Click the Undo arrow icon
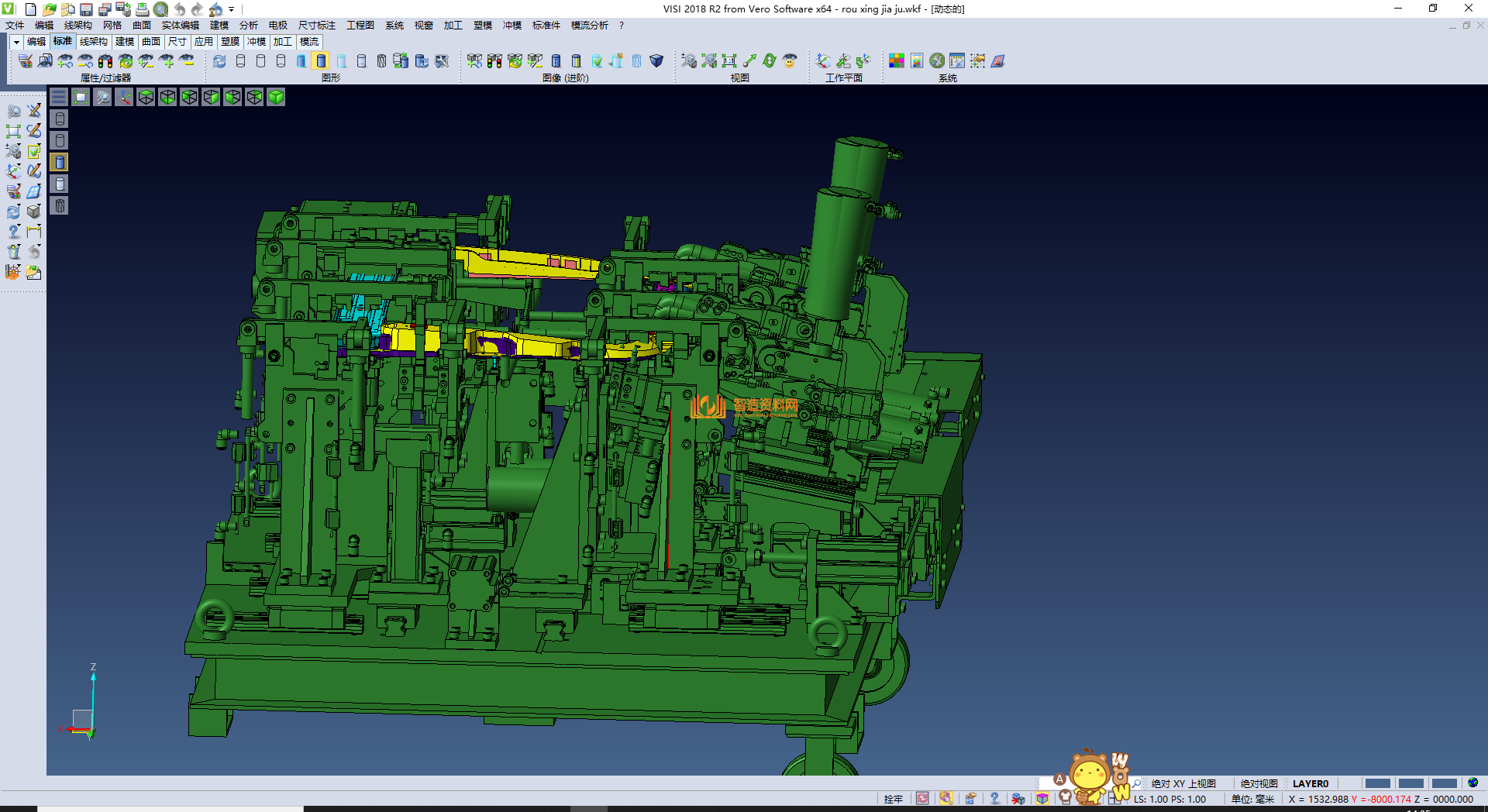The image size is (1488, 812). point(180,9)
